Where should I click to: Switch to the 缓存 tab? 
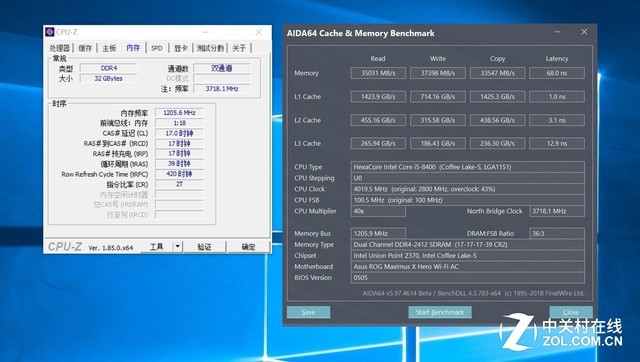click(x=85, y=48)
